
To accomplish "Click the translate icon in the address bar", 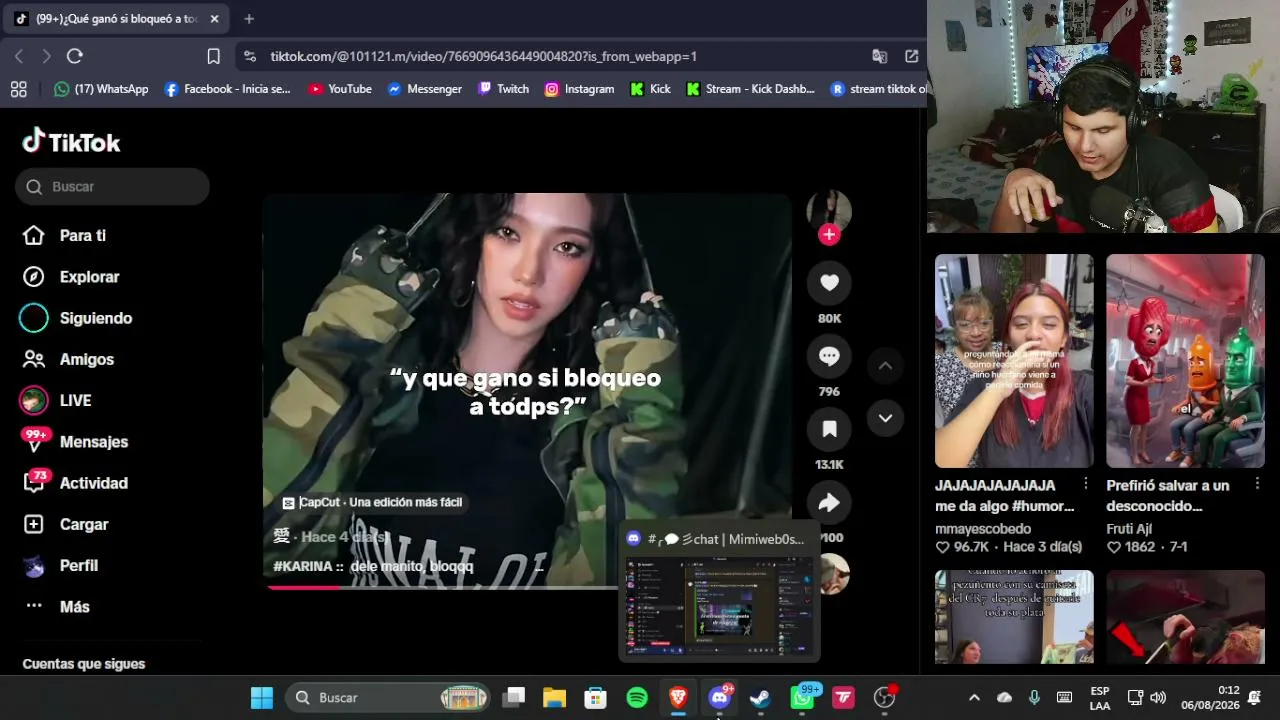I will [880, 56].
